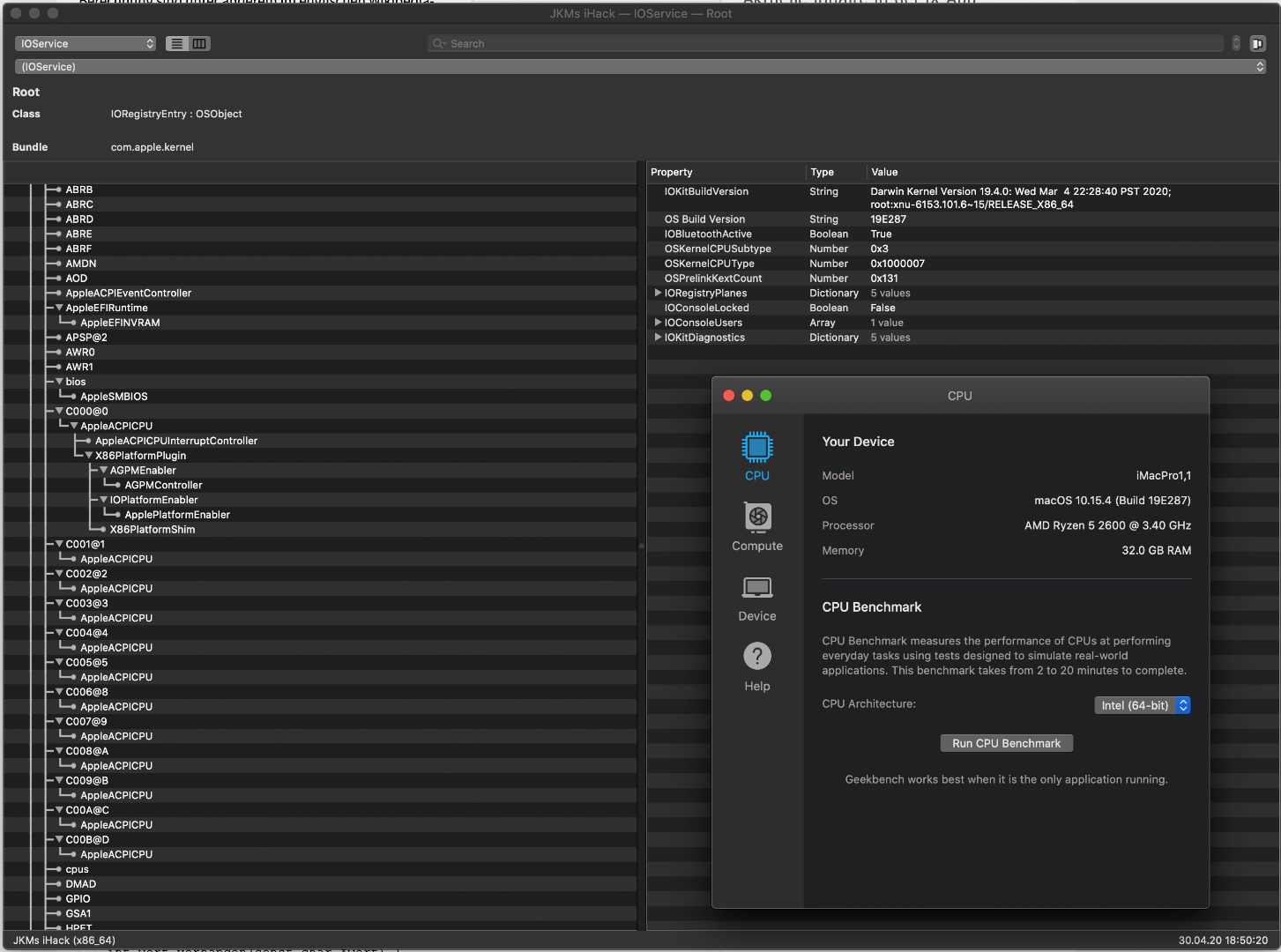Viewport: 1281px width, 952px height.
Task: Switch to list view mode
Action: pyautogui.click(x=177, y=43)
